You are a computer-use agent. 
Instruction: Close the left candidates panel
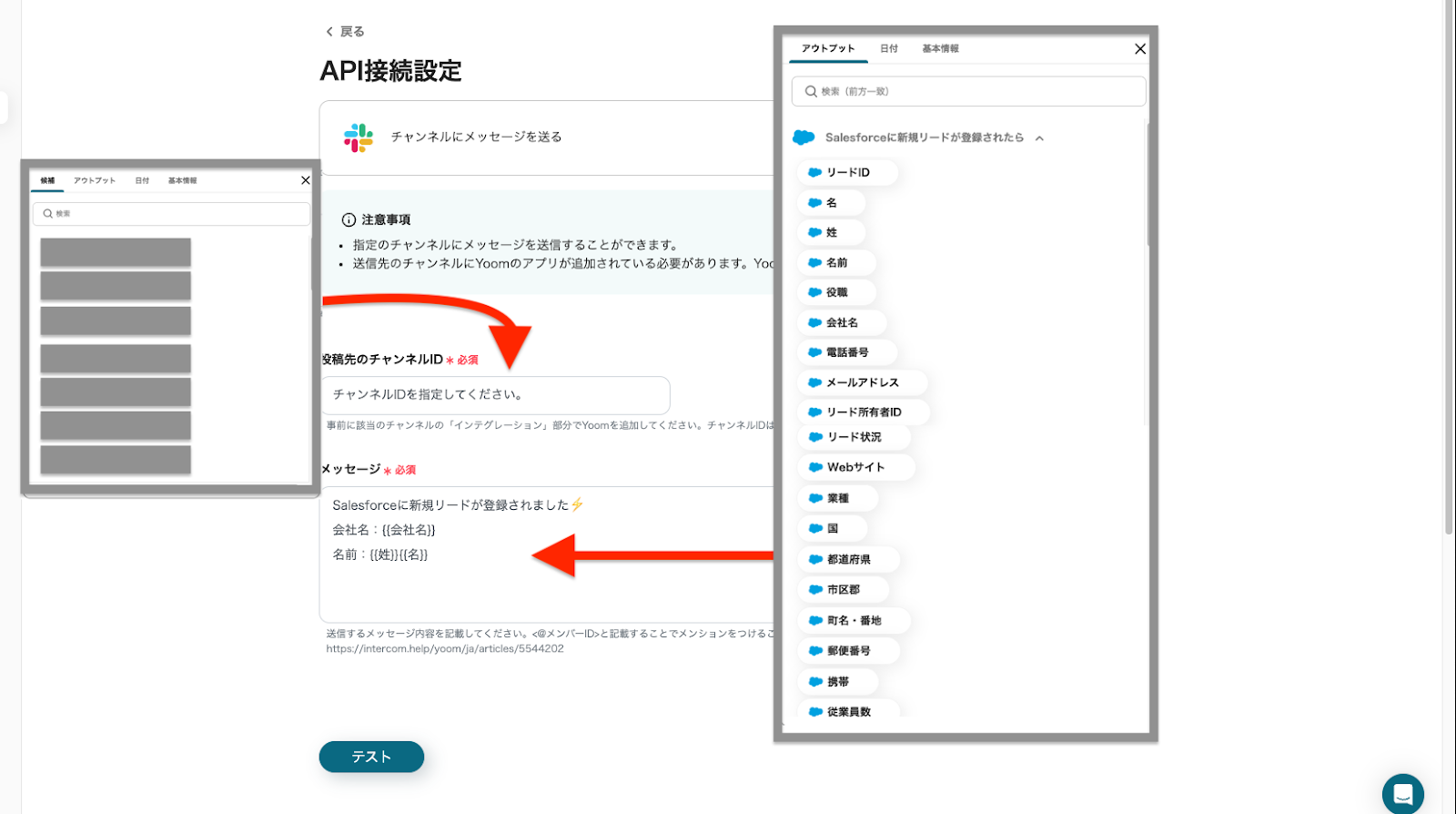pos(306,180)
